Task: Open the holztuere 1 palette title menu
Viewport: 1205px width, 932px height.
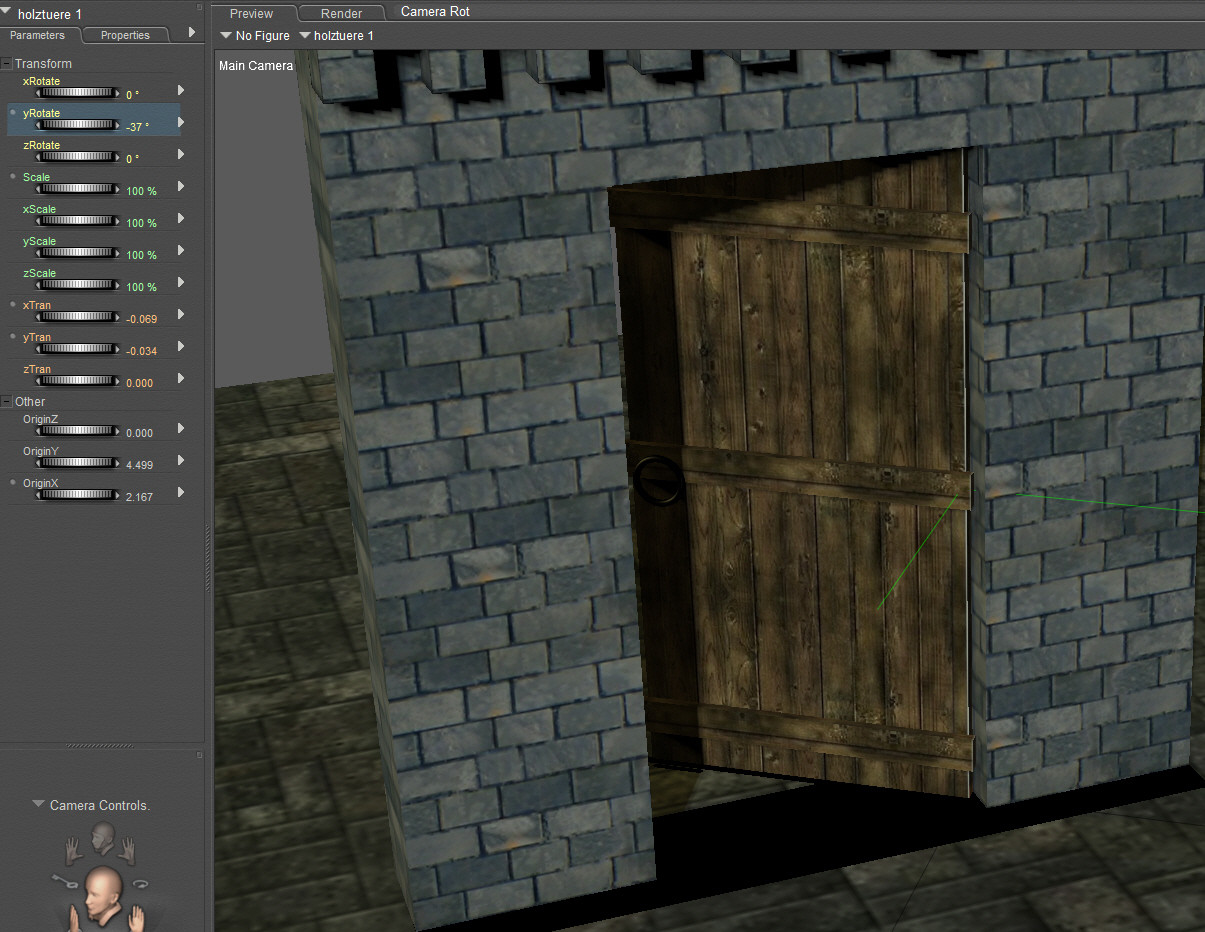Action: (x=7, y=12)
